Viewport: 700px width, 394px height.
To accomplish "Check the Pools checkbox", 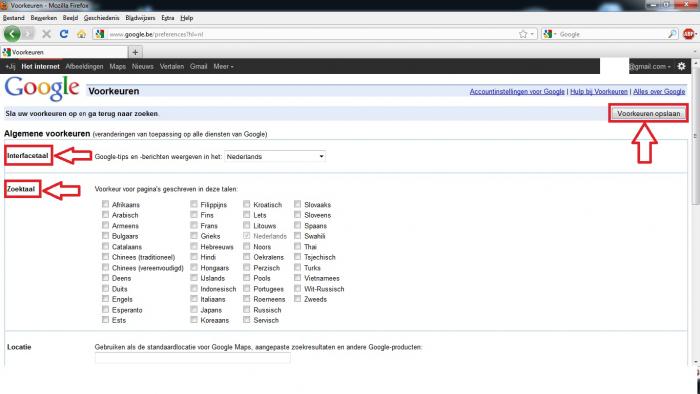I will pos(247,278).
